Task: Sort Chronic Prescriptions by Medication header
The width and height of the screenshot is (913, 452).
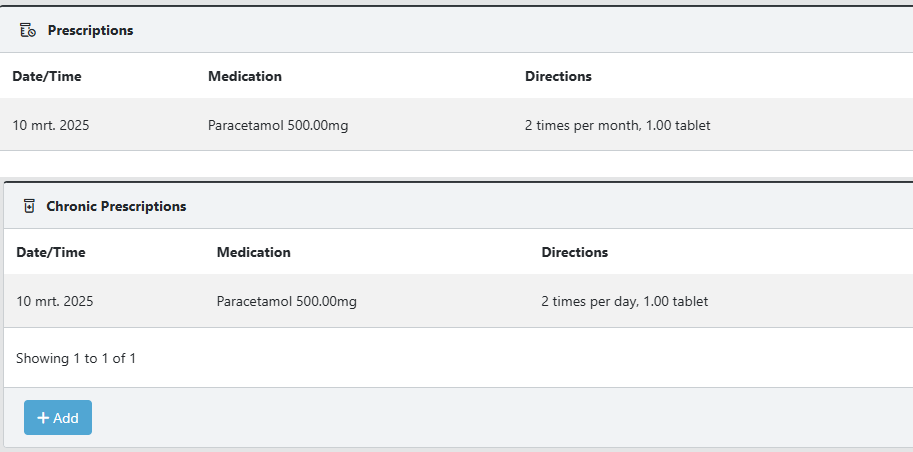Action: pos(253,252)
